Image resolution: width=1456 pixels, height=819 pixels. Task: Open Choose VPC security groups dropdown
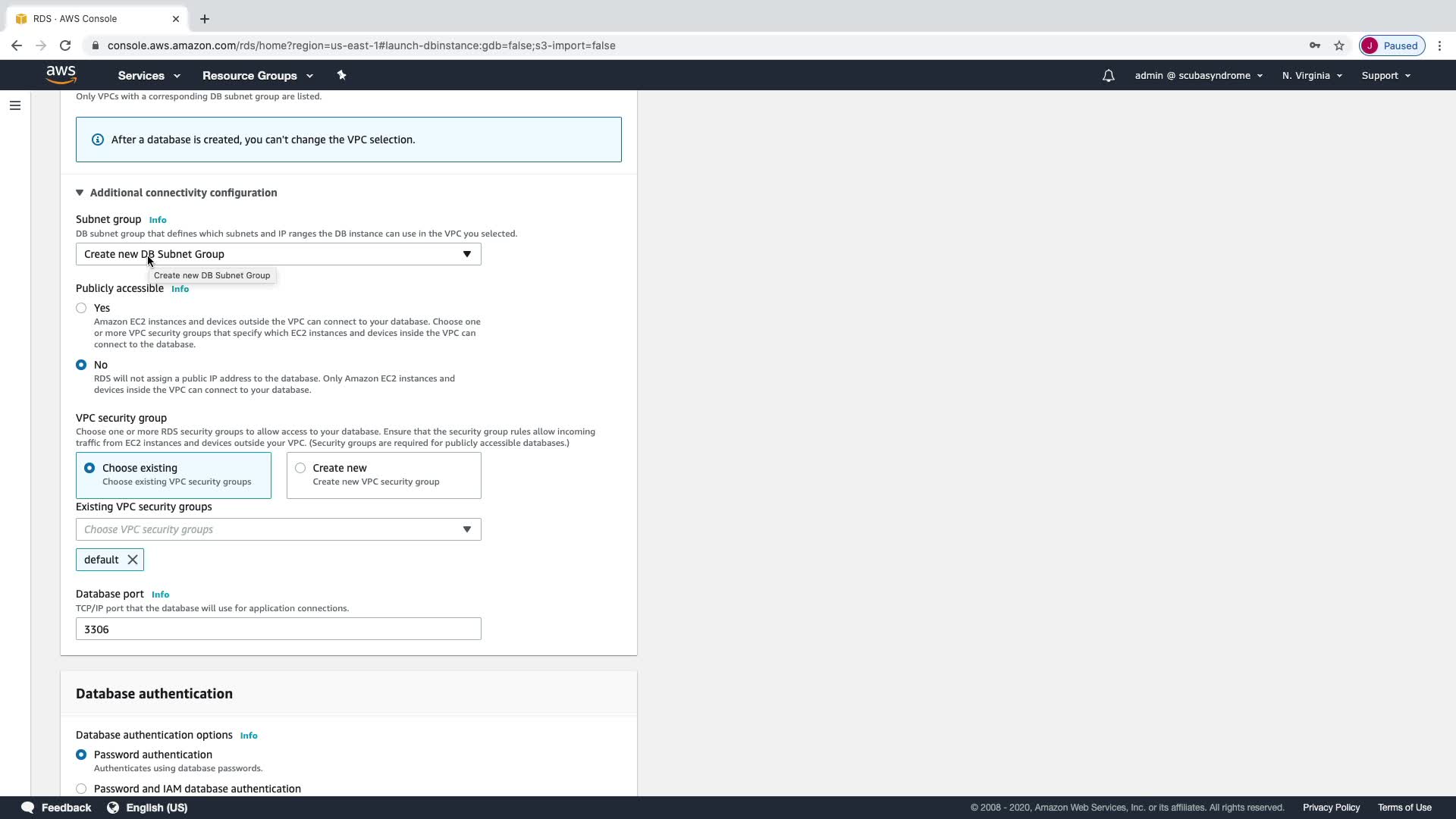tap(278, 529)
